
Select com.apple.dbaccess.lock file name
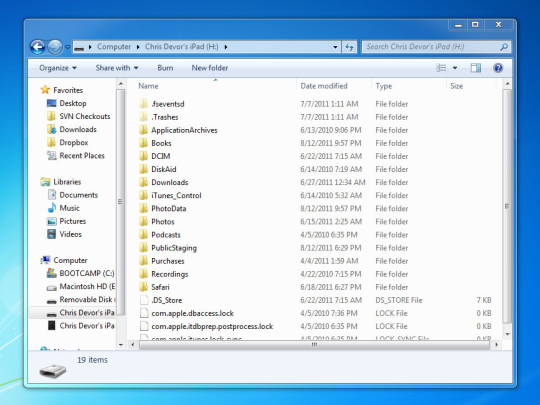pyautogui.click(x=193, y=313)
